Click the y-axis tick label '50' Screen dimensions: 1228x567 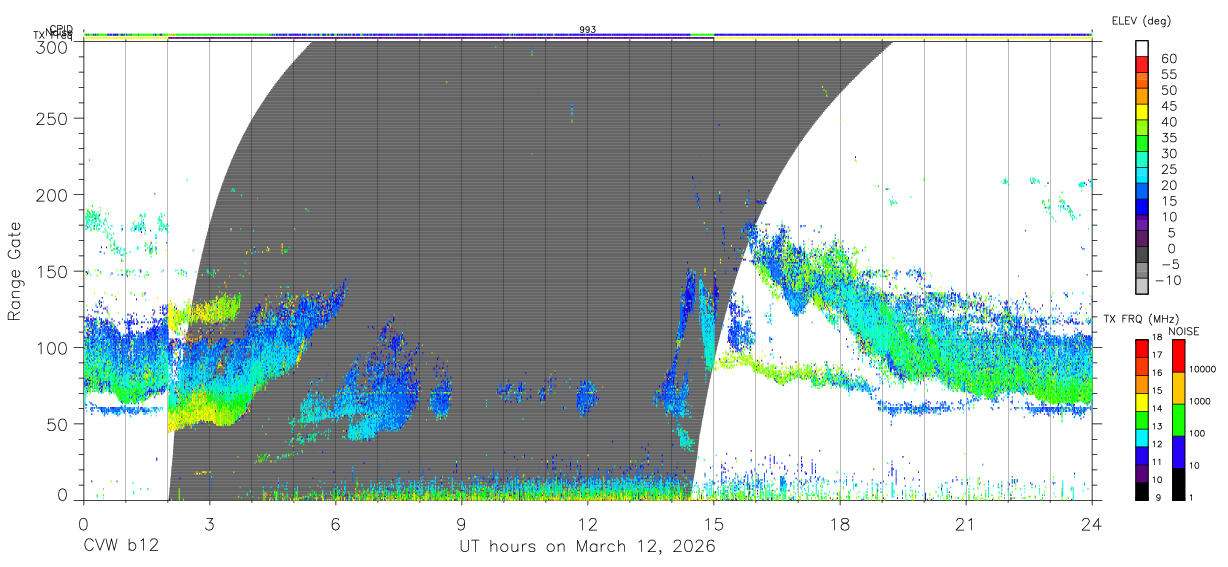(58, 423)
